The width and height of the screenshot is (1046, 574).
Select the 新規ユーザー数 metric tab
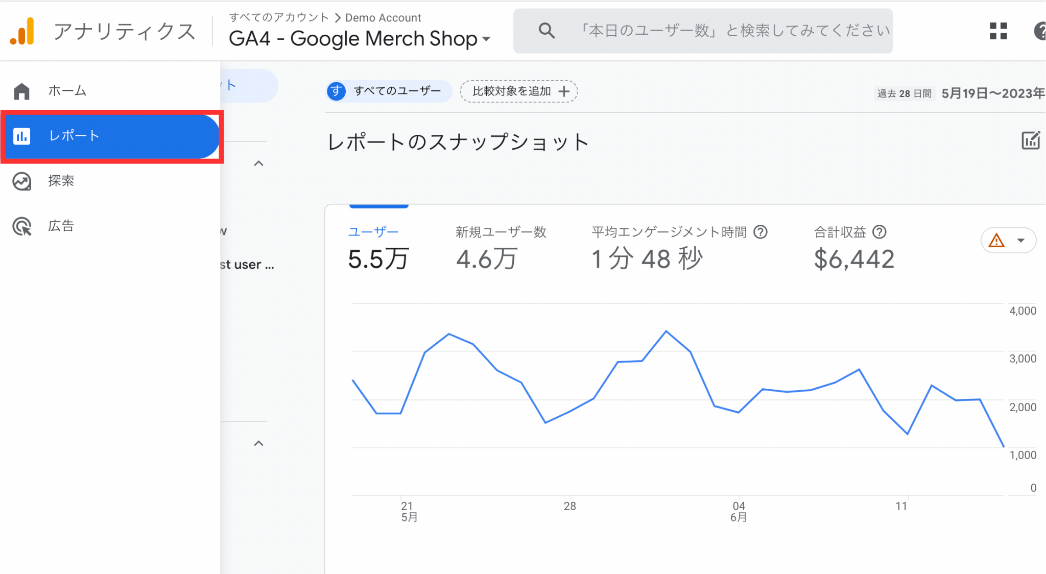pyautogui.click(x=500, y=248)
